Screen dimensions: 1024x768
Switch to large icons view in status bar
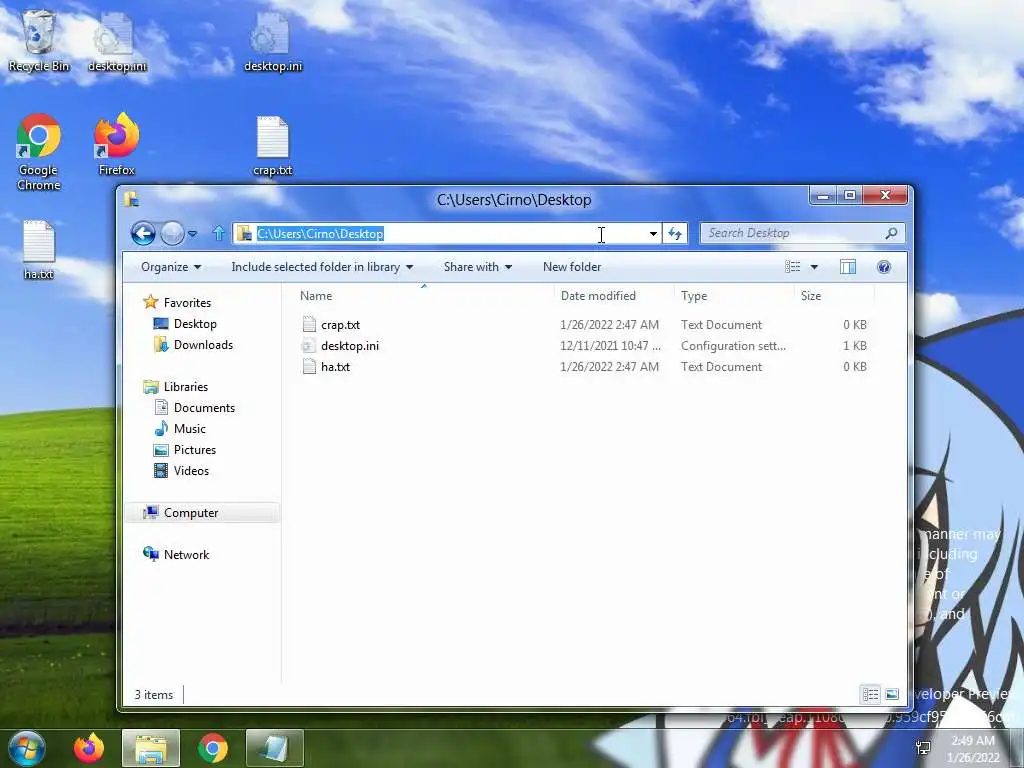891,694
